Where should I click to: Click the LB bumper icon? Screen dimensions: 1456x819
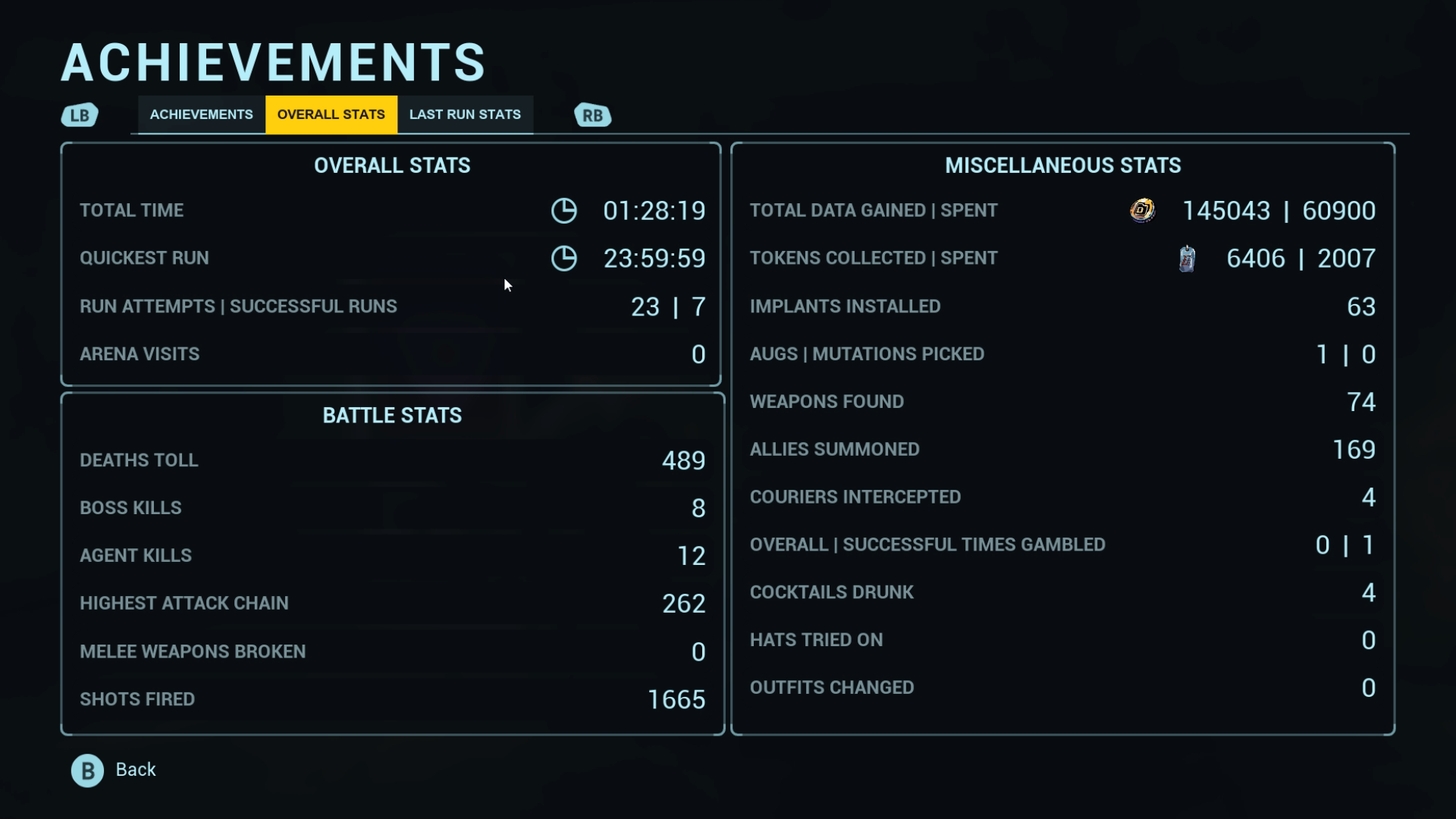click(80, 115)
